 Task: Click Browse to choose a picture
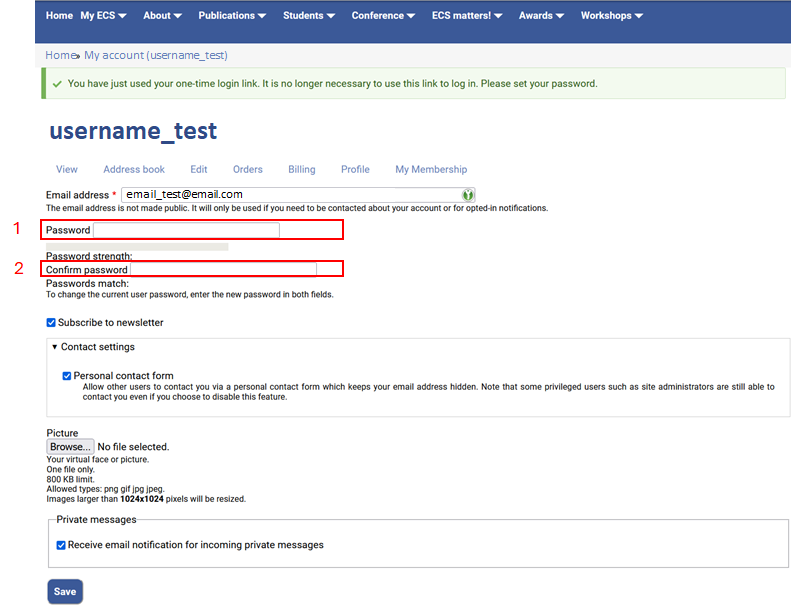[x=70, y=447]
